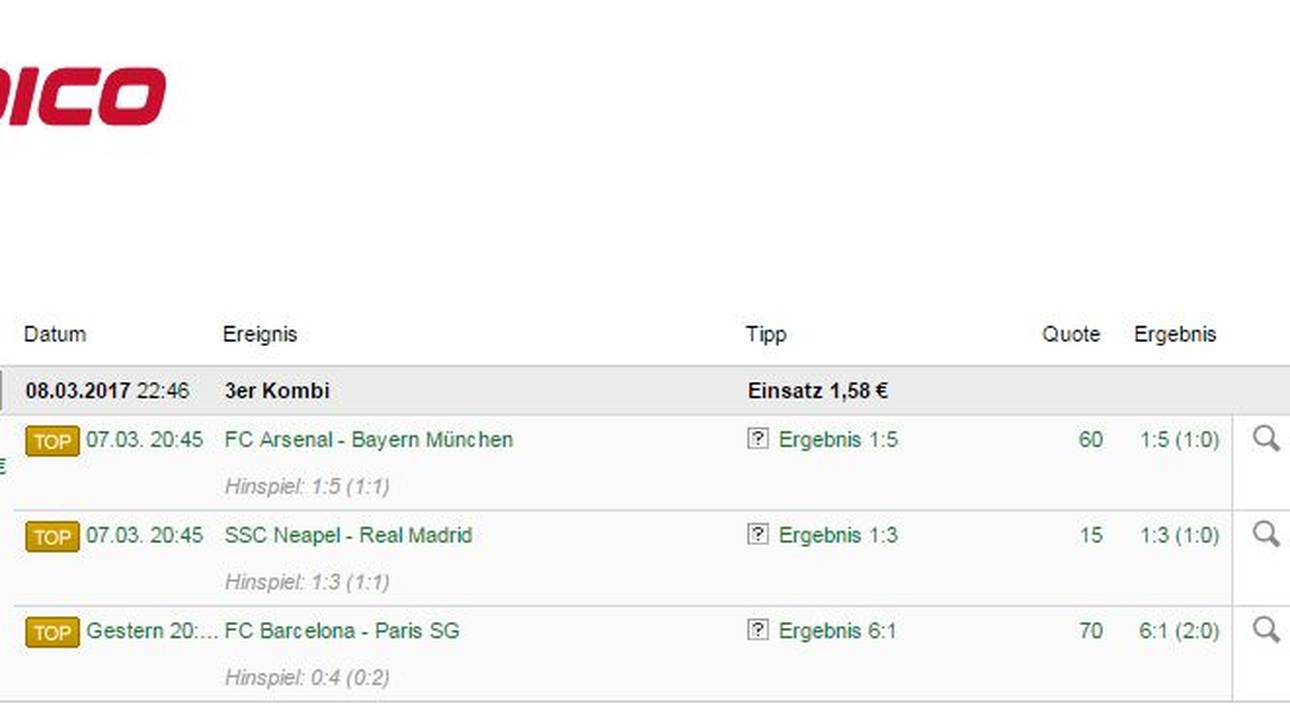Click the Ergebnis 1:5 tip link
This screenshot has height=726, width=1290.
(838, 440)
